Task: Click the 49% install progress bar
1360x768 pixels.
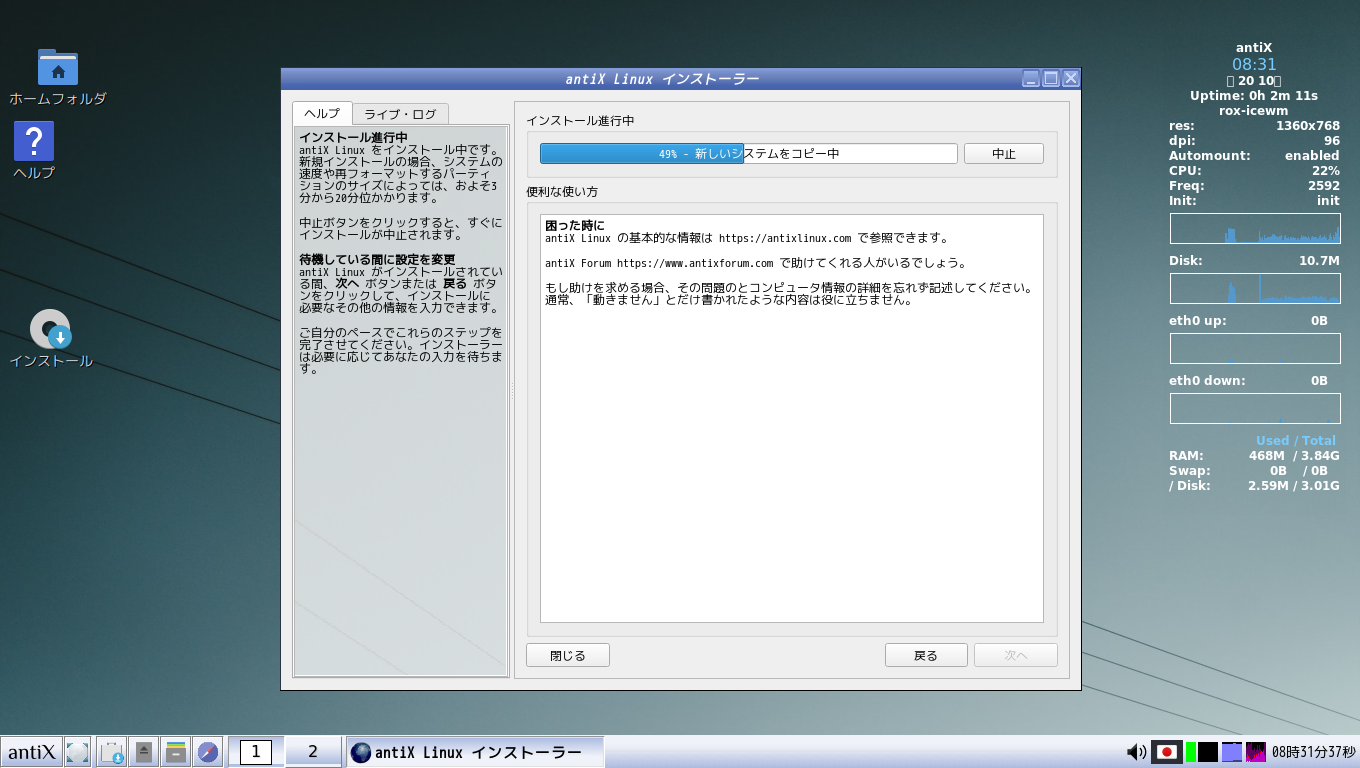Action: tap(749, 154)
